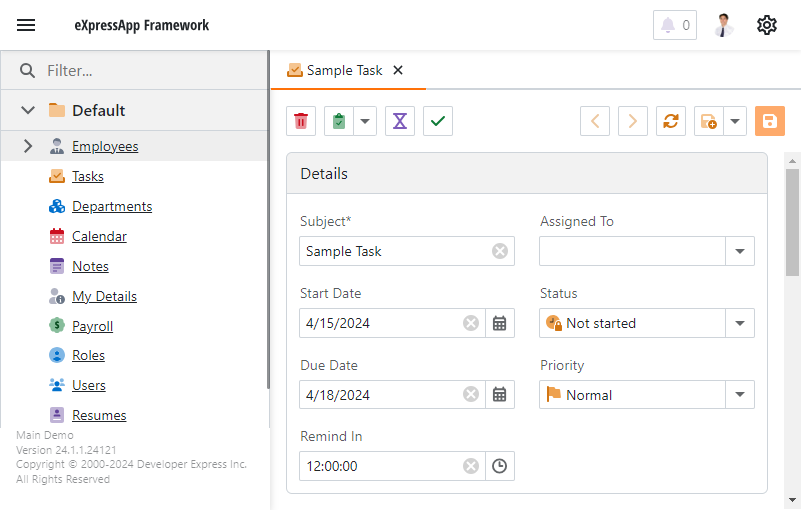The image size is (801, 510).
Task: Save the task with the orange disk button
Action: point(770,121)
